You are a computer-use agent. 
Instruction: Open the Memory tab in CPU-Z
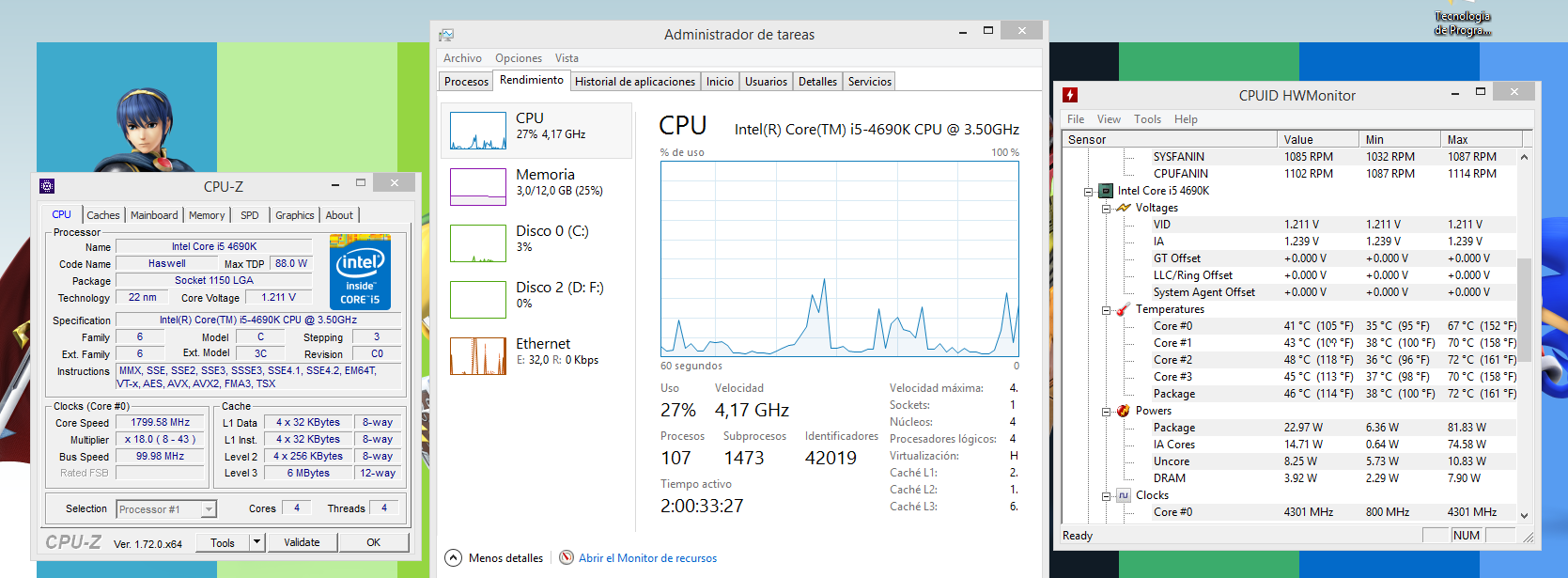(x=207, y=215)
